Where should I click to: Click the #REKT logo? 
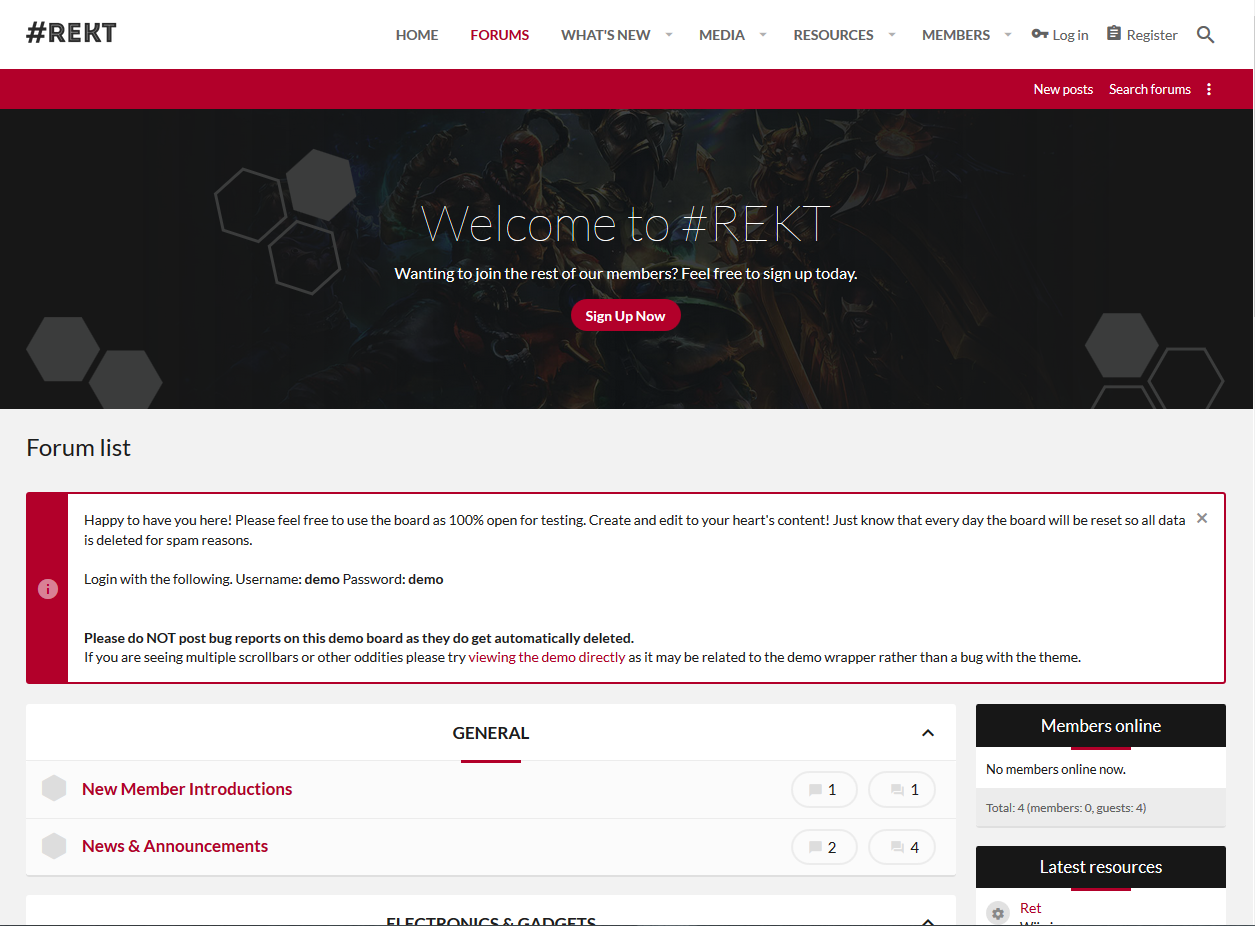71,33
